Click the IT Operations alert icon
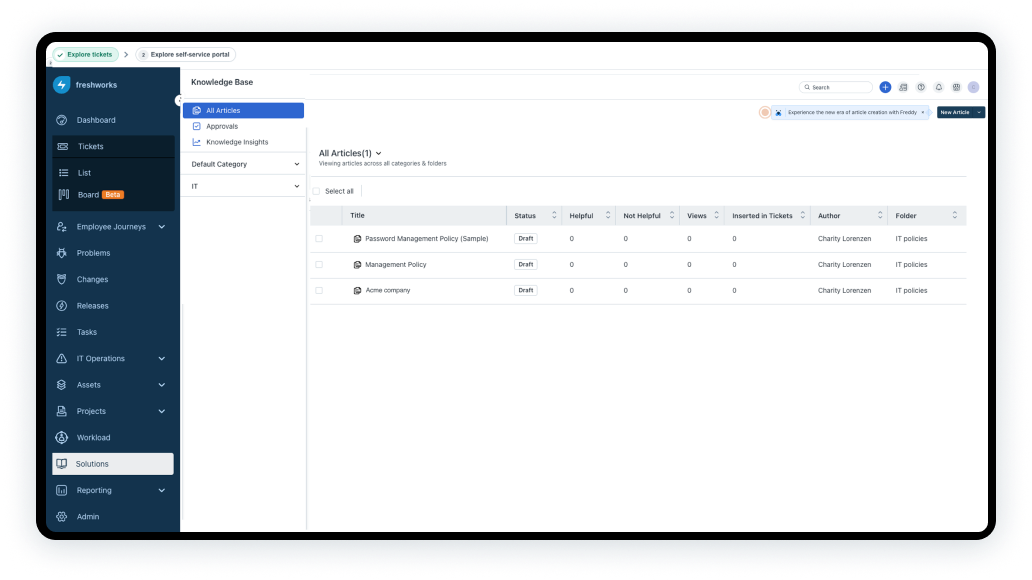The image size is (1032, 580). coord(62,358)
